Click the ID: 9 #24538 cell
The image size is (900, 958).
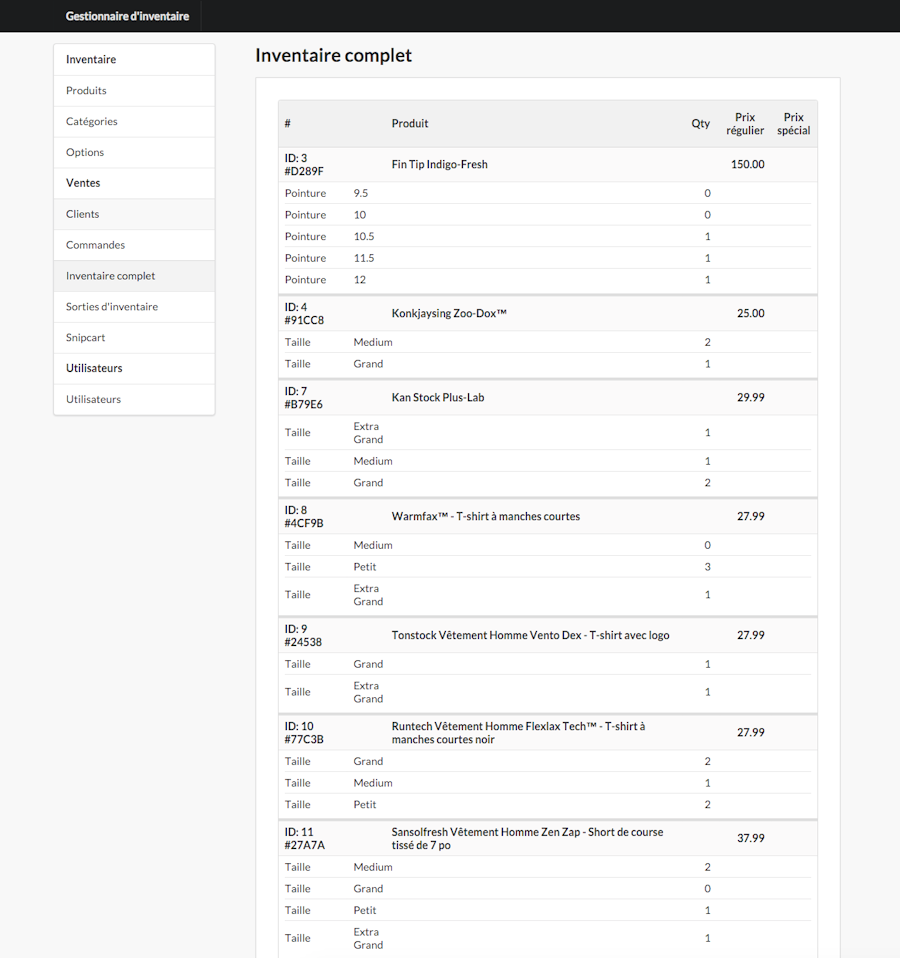pyautogui.click(x=303, y=635)
